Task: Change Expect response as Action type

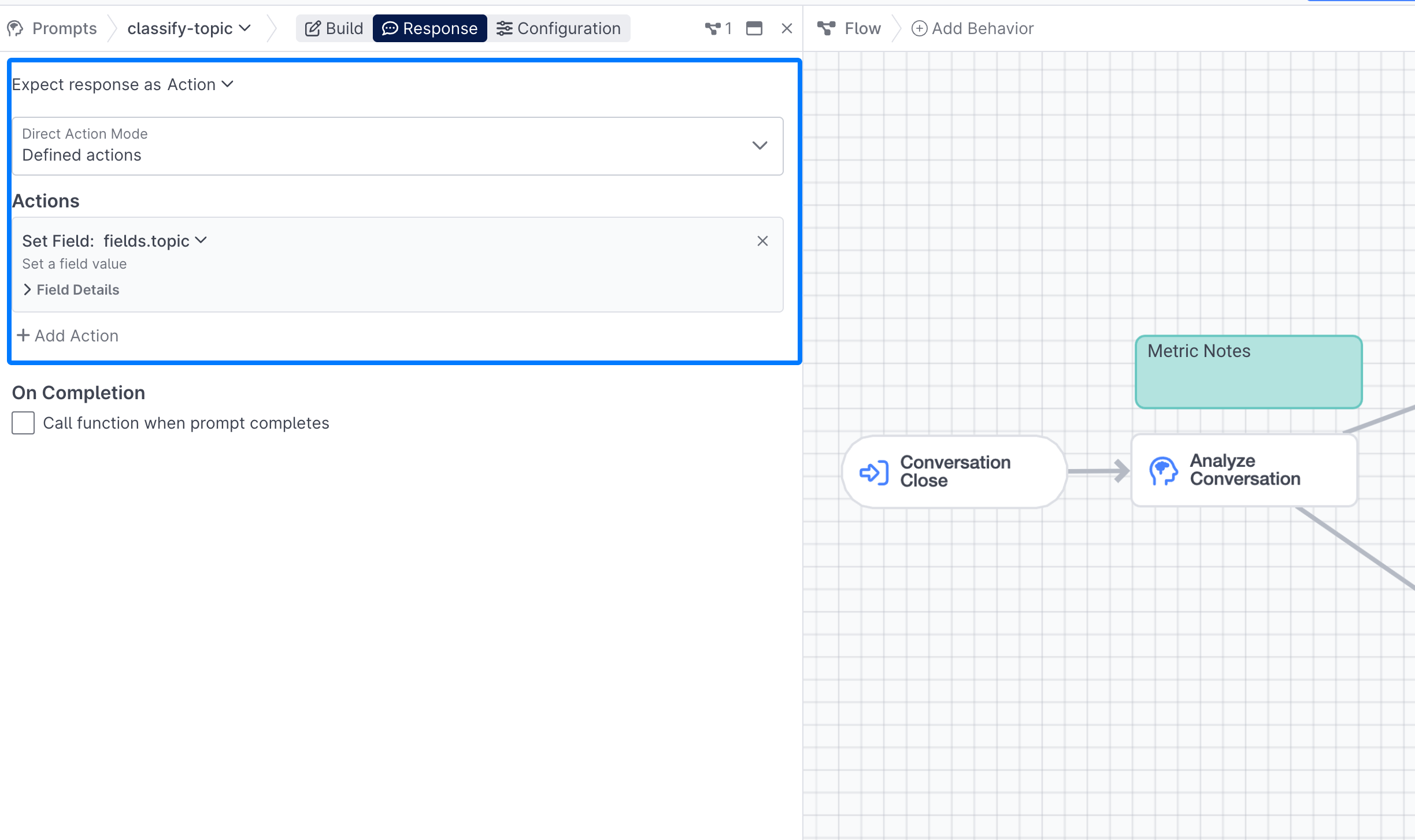Action: coord(200,84)
